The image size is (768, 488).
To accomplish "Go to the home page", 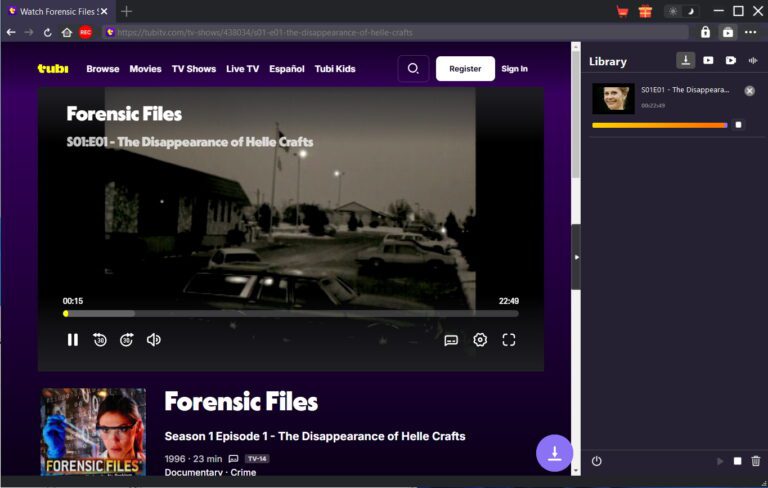I will click(67, 32).
